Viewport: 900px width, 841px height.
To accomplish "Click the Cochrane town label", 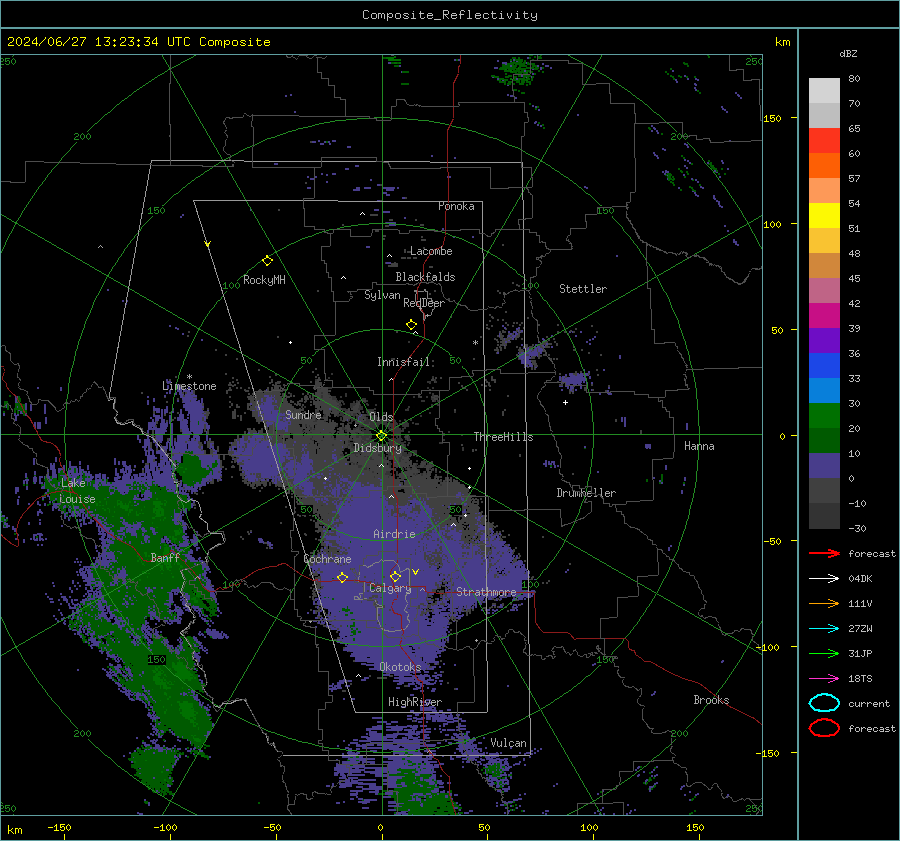I will [x=327, y=559].
